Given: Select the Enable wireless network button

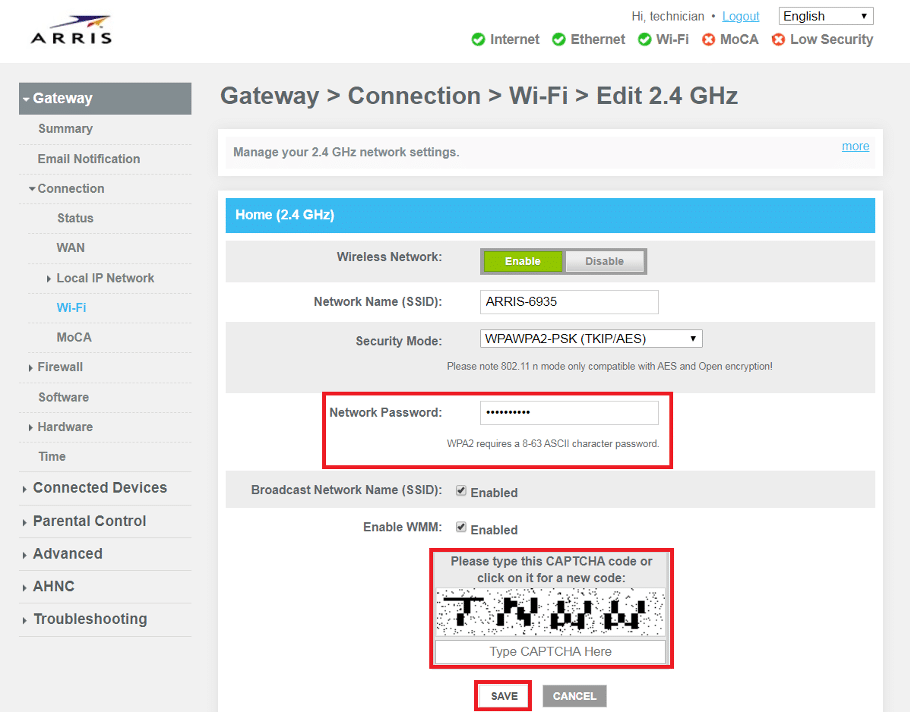Looking at the screenshot, I should (522, 261).
